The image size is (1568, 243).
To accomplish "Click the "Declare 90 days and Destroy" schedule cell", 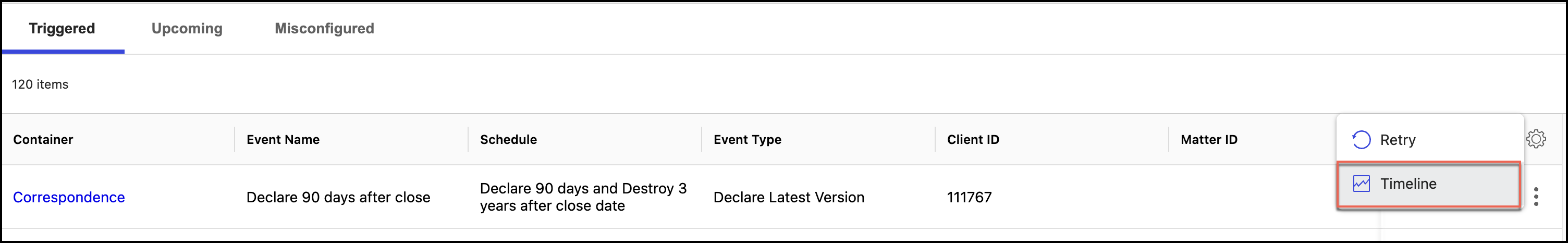I will 582,197.
